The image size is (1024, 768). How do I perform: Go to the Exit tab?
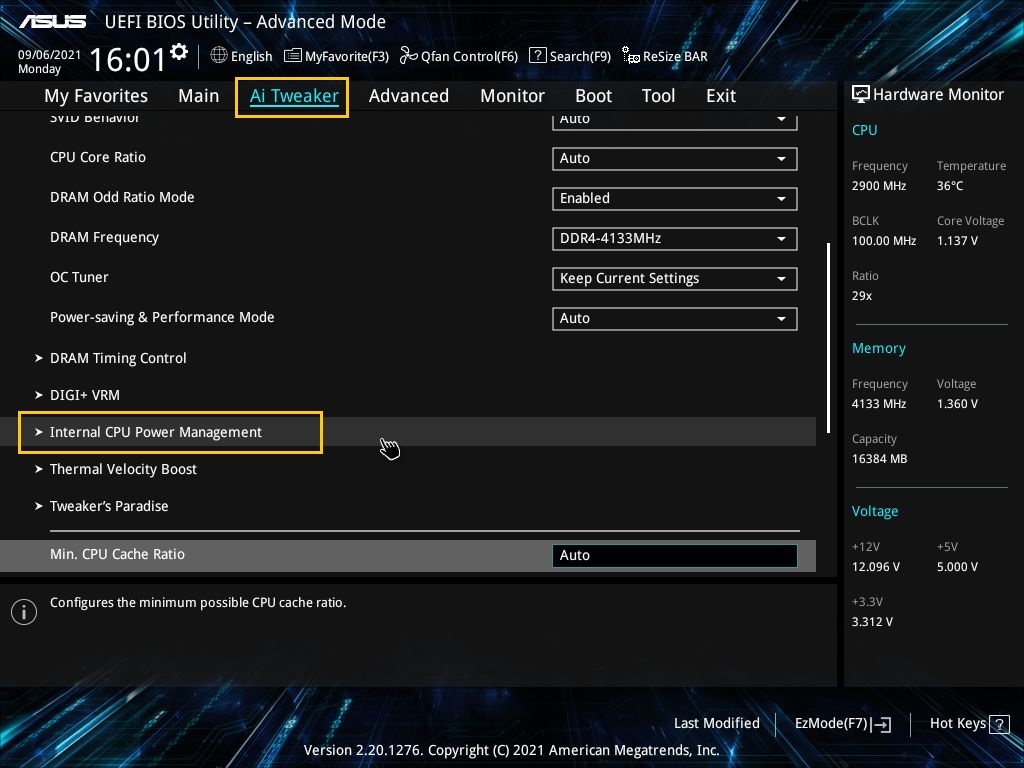pyautogui.click(x=721, y=96)
